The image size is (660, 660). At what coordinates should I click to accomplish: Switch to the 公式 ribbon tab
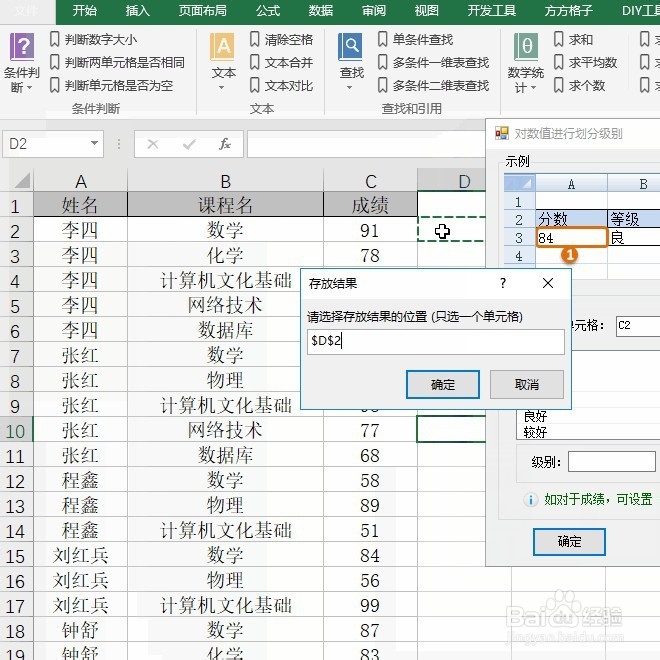(x=268, y=11)
